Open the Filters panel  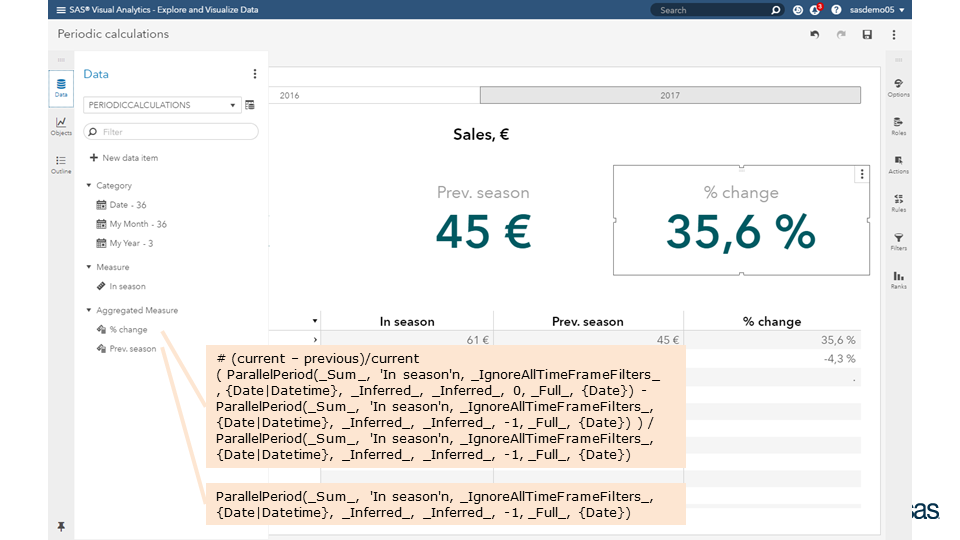tap(898, 240)
